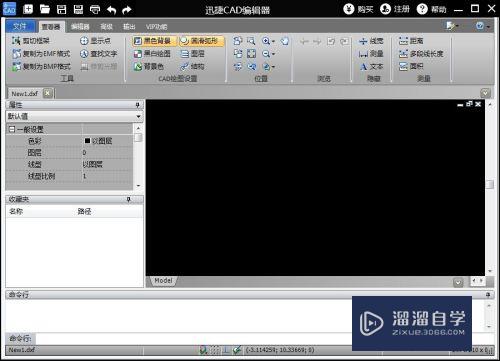The height and width of the screenshot is (361, 500).
Task: Select the 多段线长度 polyline length tool
Action: tap(421, 54)
